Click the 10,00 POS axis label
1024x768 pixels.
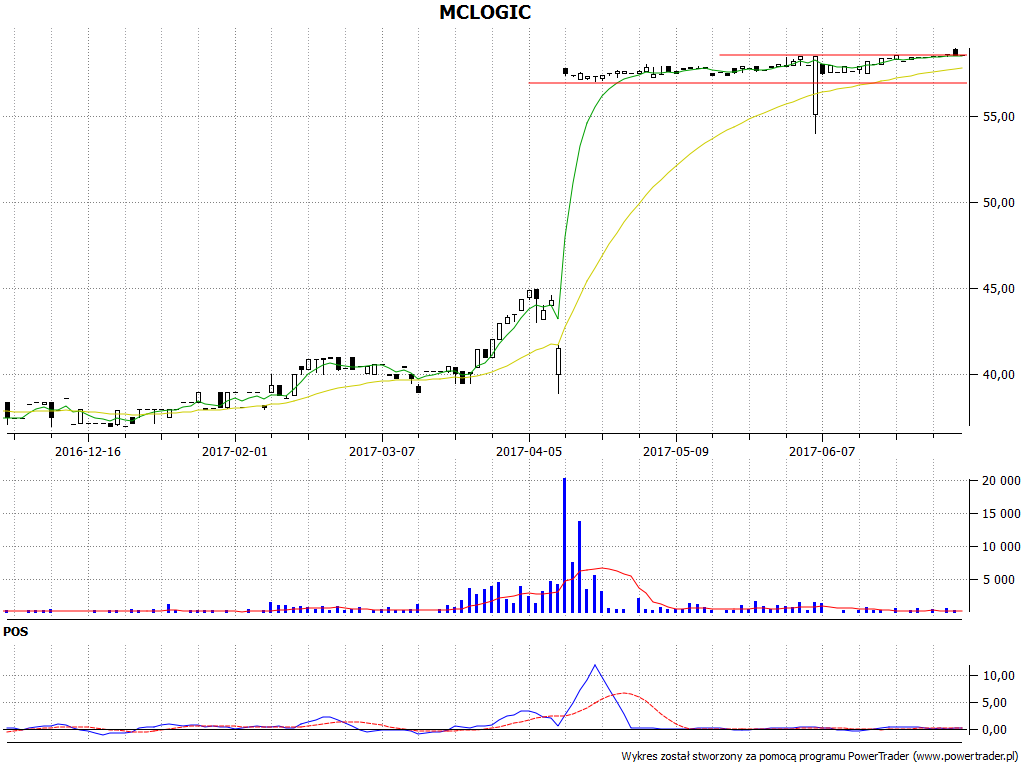tap(999, 676)
